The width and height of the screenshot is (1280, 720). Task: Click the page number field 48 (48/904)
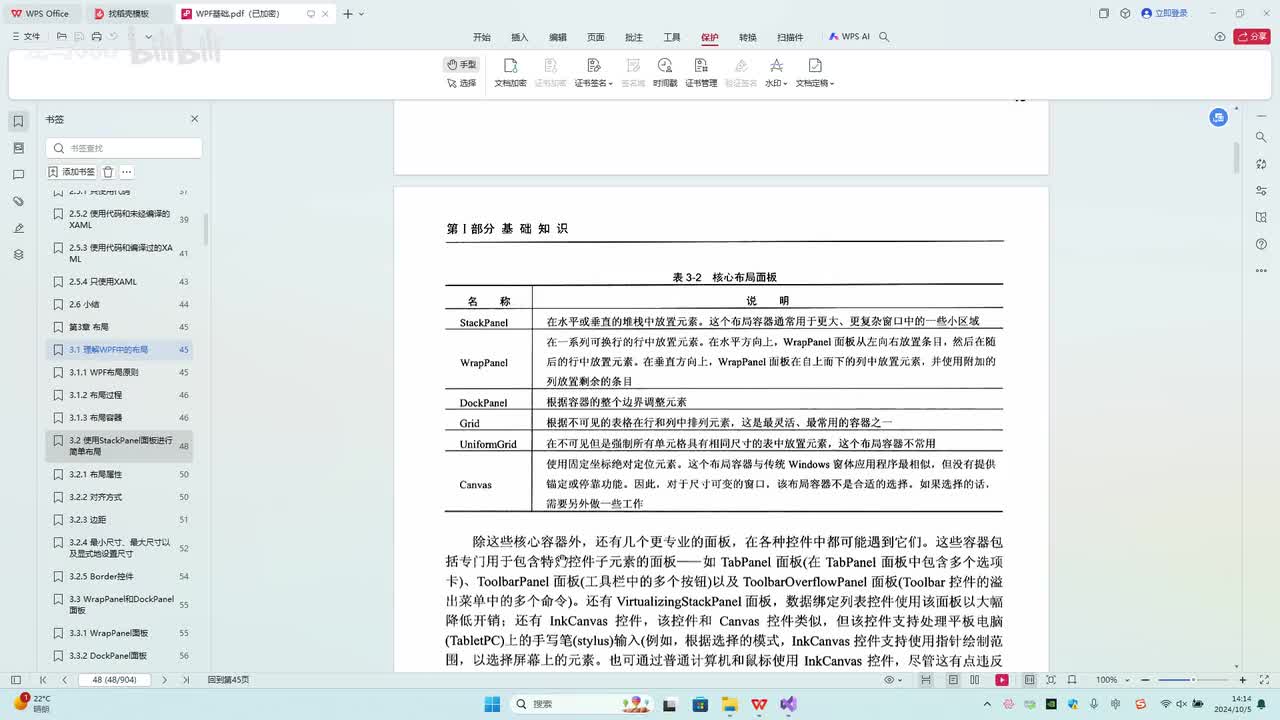pos(113,680)
